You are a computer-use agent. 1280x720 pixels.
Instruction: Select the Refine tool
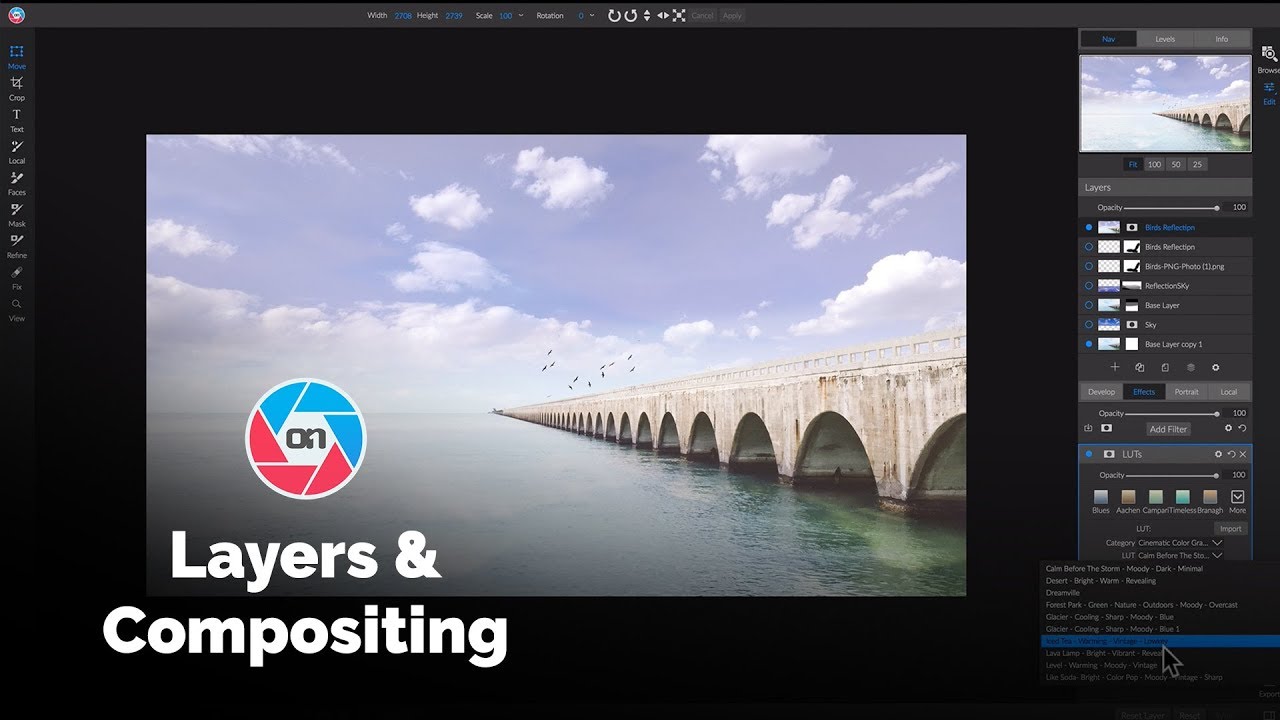pyautogui.click(x=17, y=246)
